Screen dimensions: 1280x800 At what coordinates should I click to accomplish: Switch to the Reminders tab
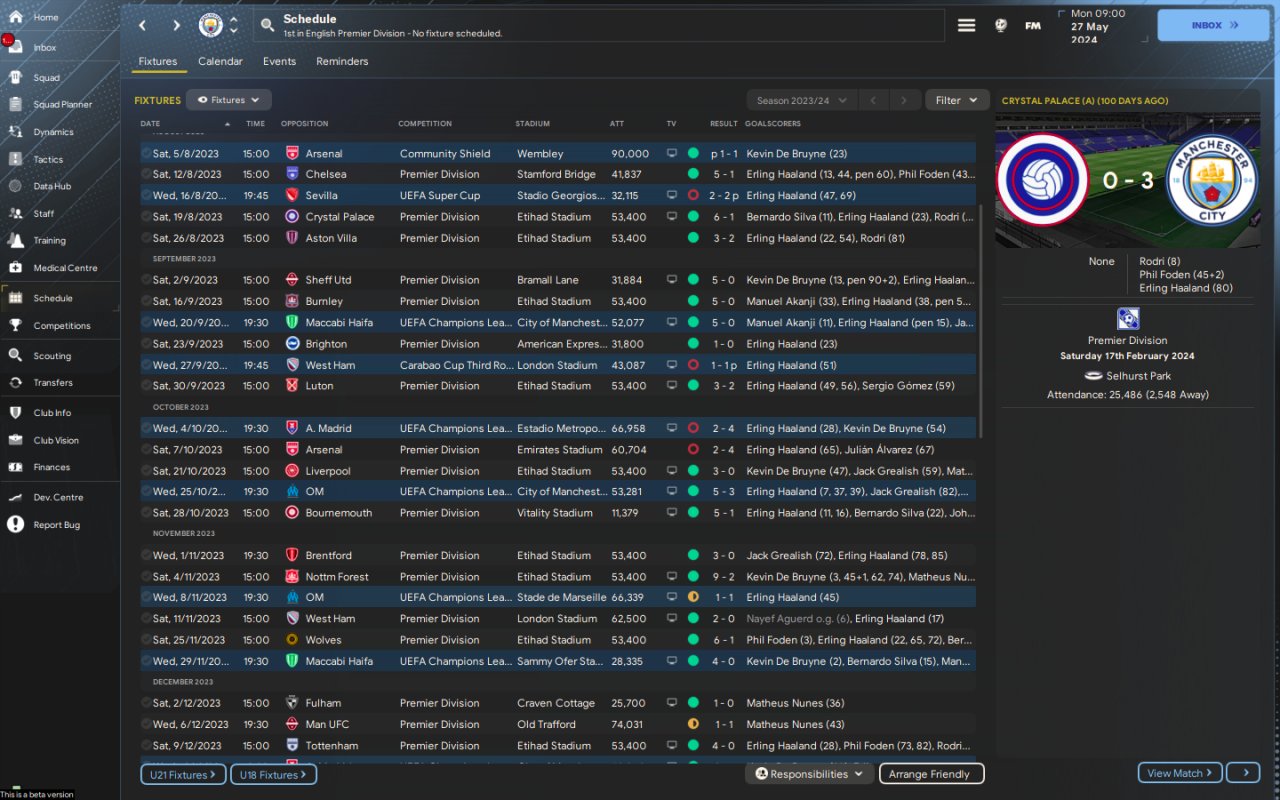342,61
